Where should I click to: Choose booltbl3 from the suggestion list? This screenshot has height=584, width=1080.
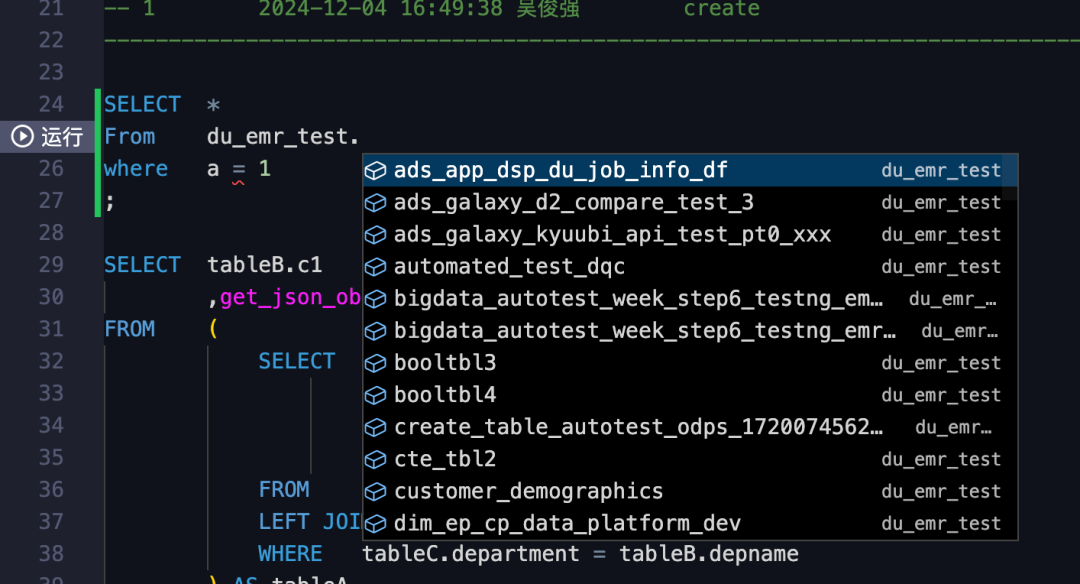pyautogui.click(x=445, y=363)
